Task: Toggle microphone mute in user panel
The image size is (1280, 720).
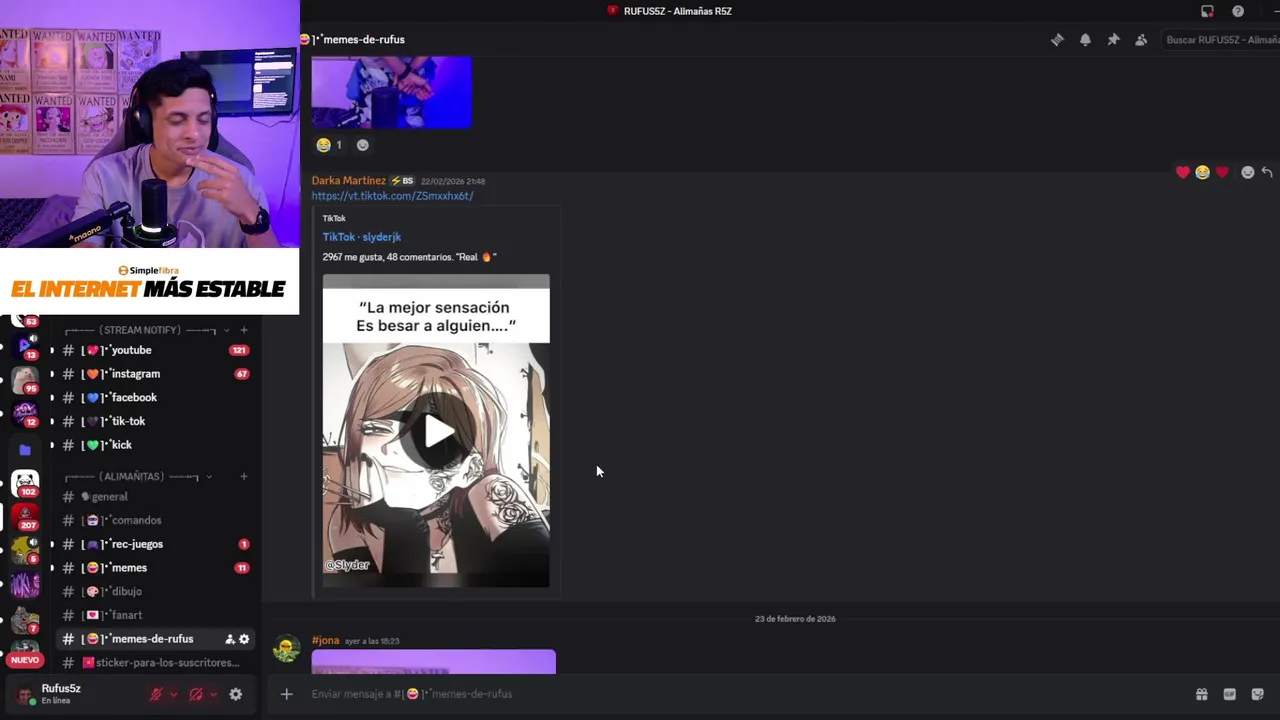Action: click(156, 694)
